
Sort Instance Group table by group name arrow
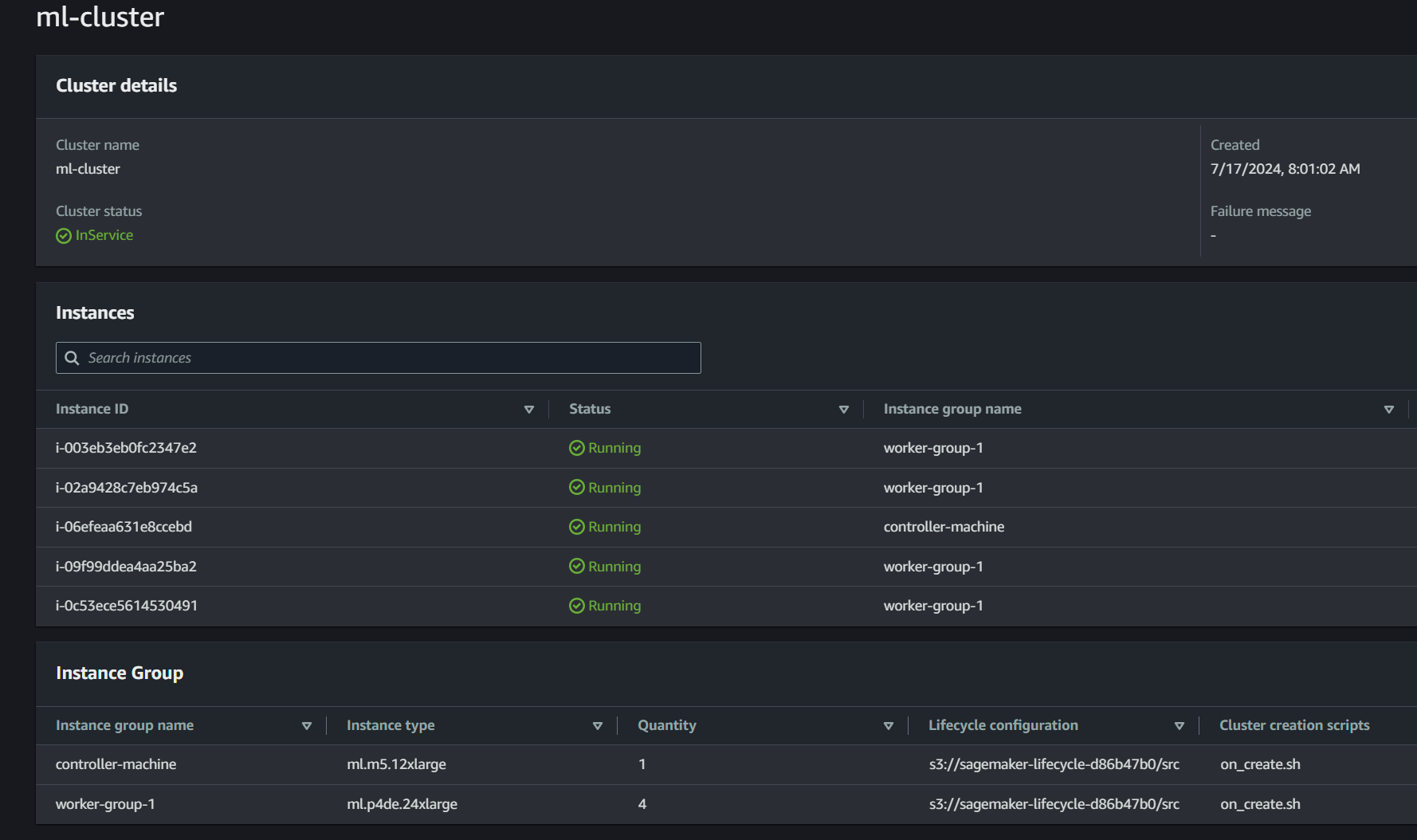(x=306, y=726)
